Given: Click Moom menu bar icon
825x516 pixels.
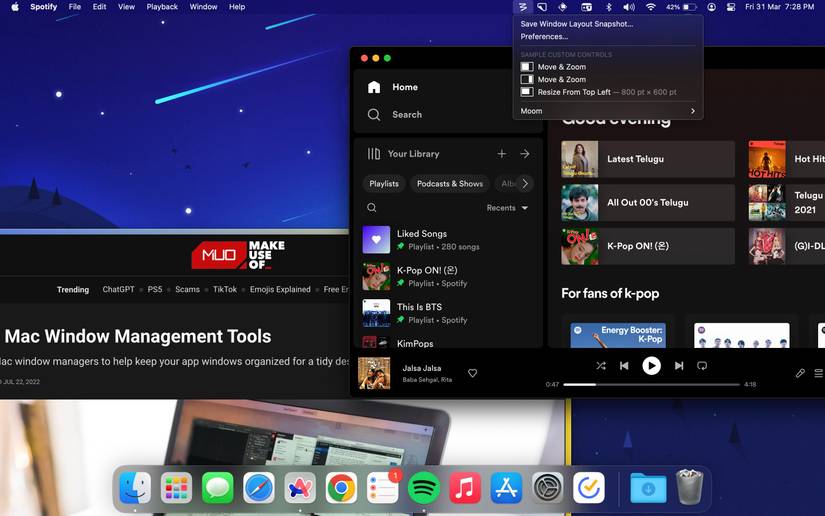Looking at the screenshot, I should click(522, 7).
